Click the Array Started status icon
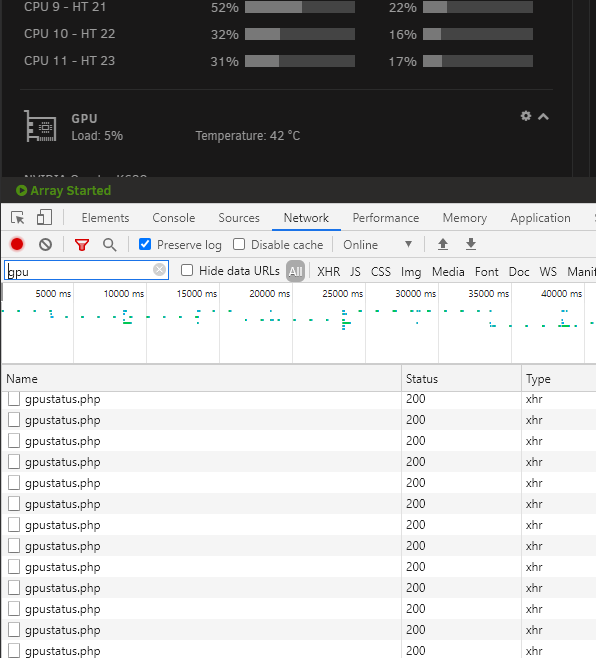 click(x=21, y=191)
